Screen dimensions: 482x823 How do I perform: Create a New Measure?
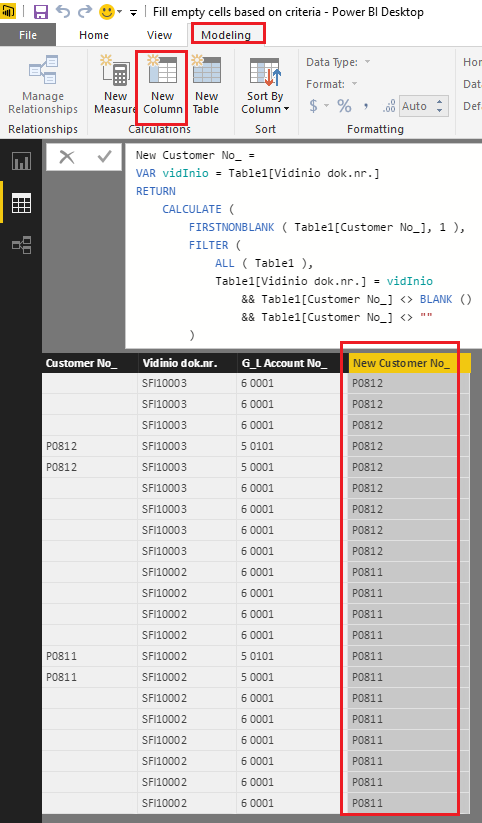tap(115, 85)
